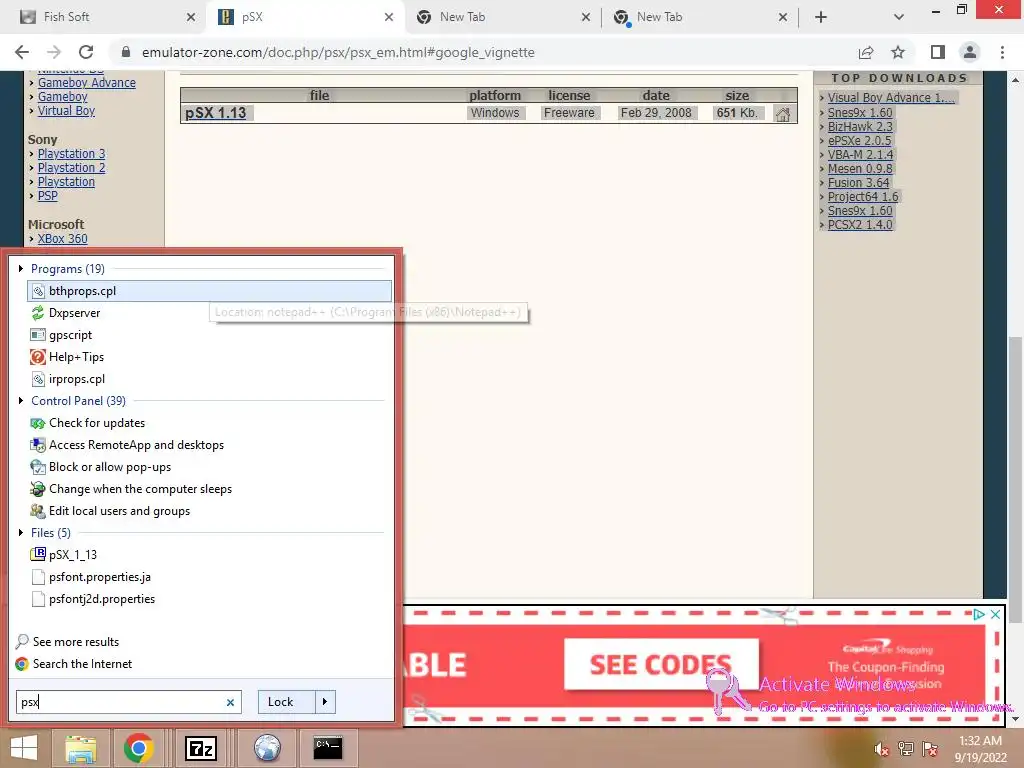Screen dimensions: 1024x768
Task: Open Playstation 2 sidebar link
Action: (x=71, y=168)
